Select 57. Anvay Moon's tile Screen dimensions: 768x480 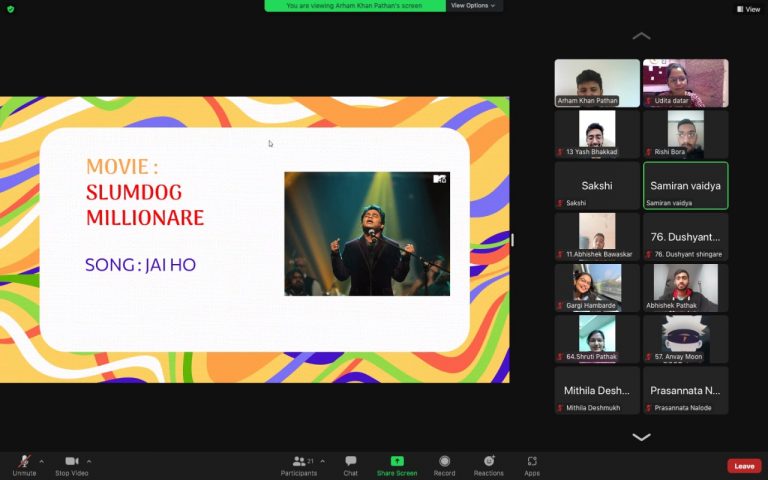pos(686,339)
